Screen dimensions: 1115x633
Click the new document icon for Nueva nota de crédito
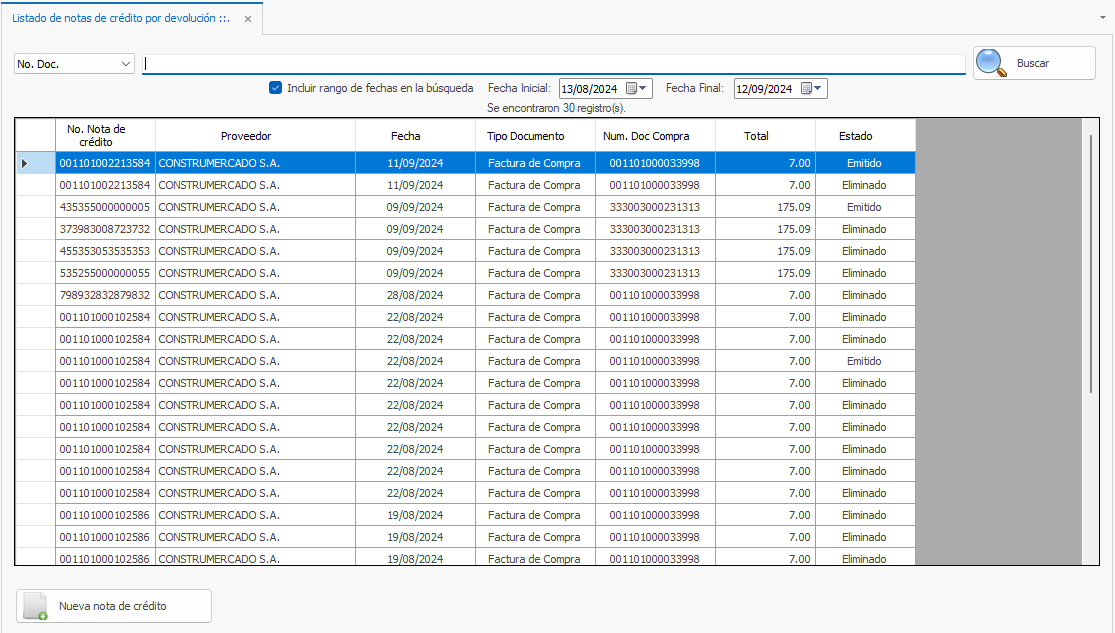click(36, 606)
